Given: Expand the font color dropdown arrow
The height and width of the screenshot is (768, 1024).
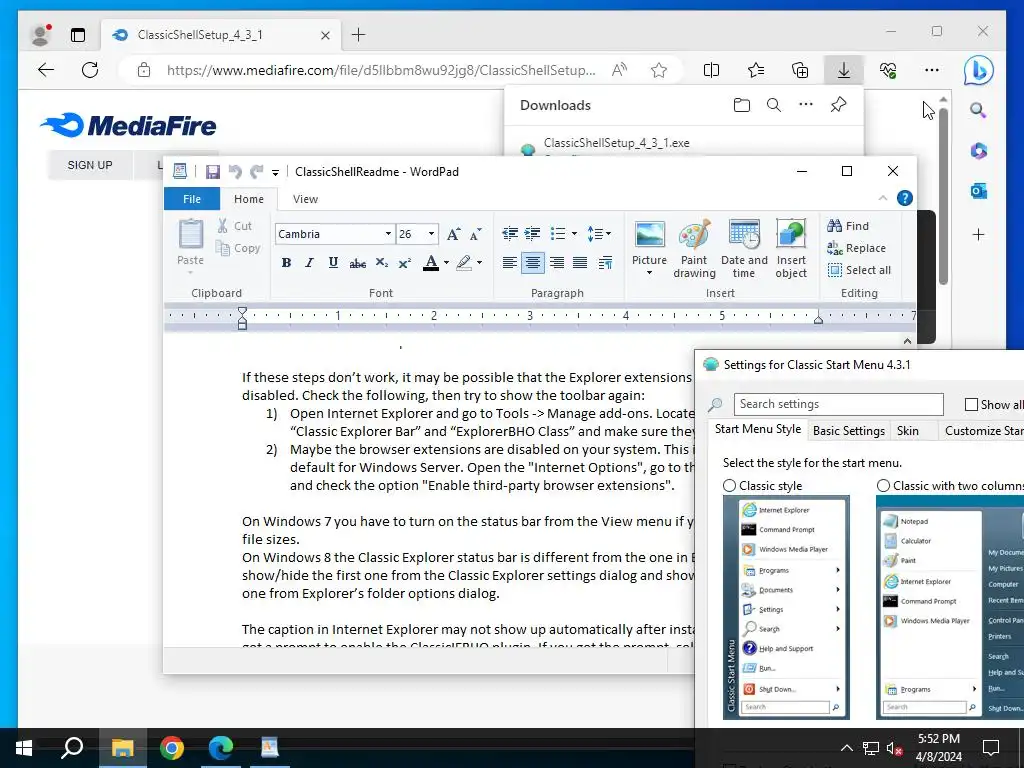Looking at the screenshot, I should [x=447, y=263].
